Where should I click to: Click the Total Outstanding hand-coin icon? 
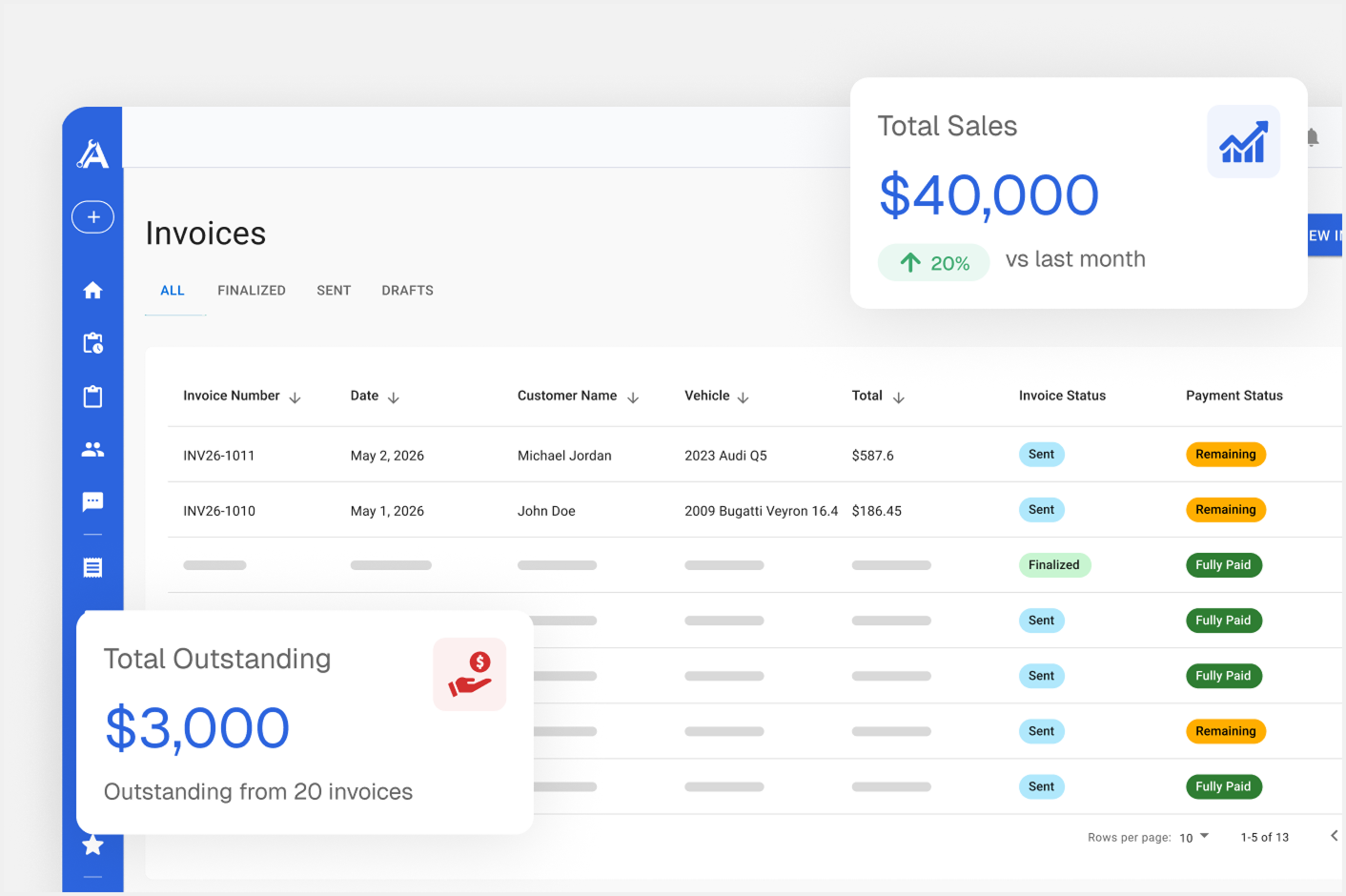[x=469, y=674]
